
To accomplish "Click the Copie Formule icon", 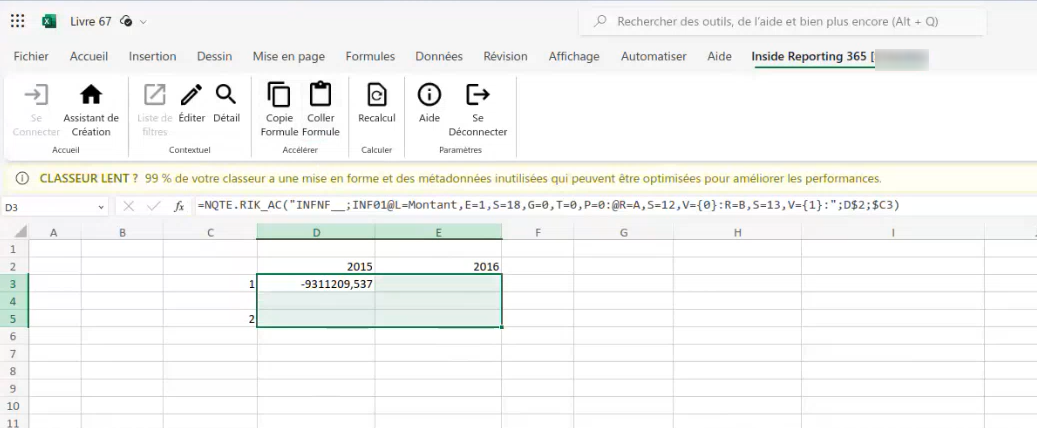I will coord(279,95).
